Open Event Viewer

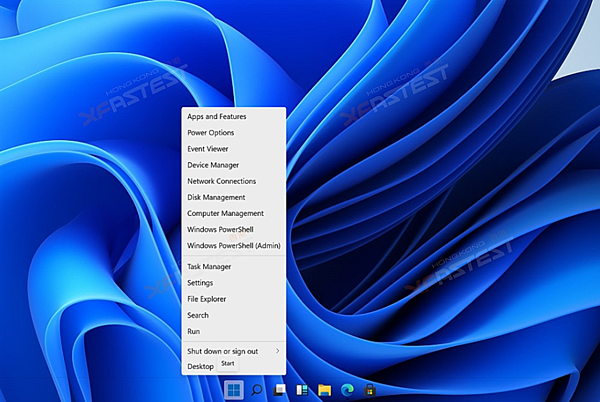[x=208, y=149]
